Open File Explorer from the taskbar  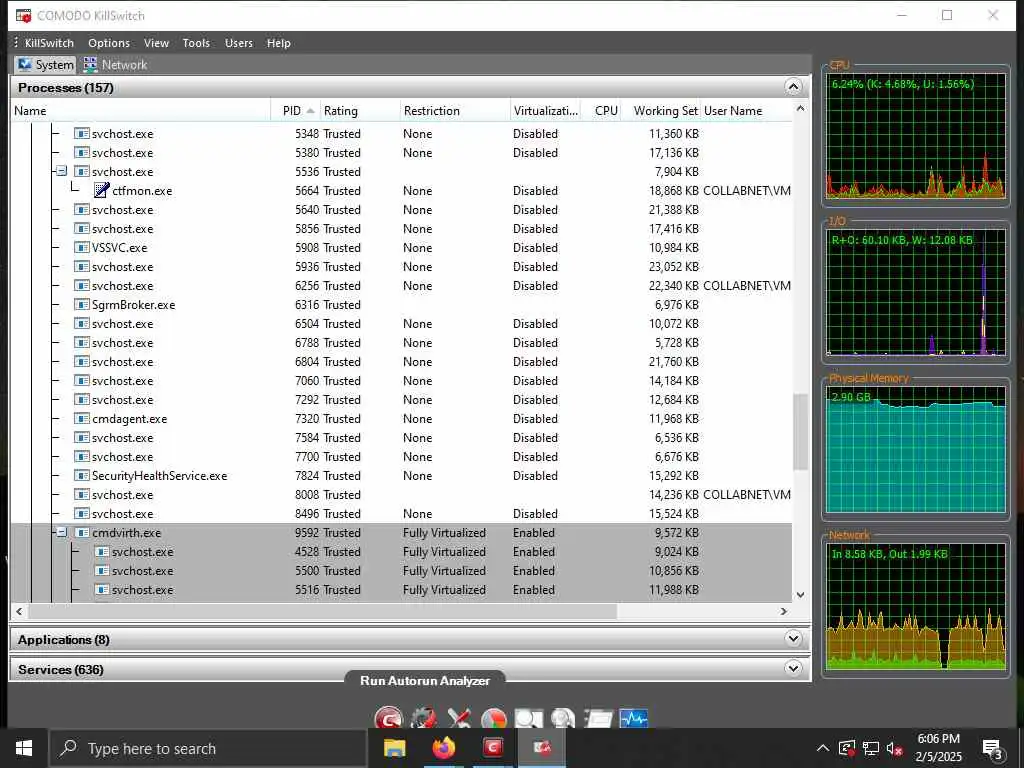pos(394,748)
